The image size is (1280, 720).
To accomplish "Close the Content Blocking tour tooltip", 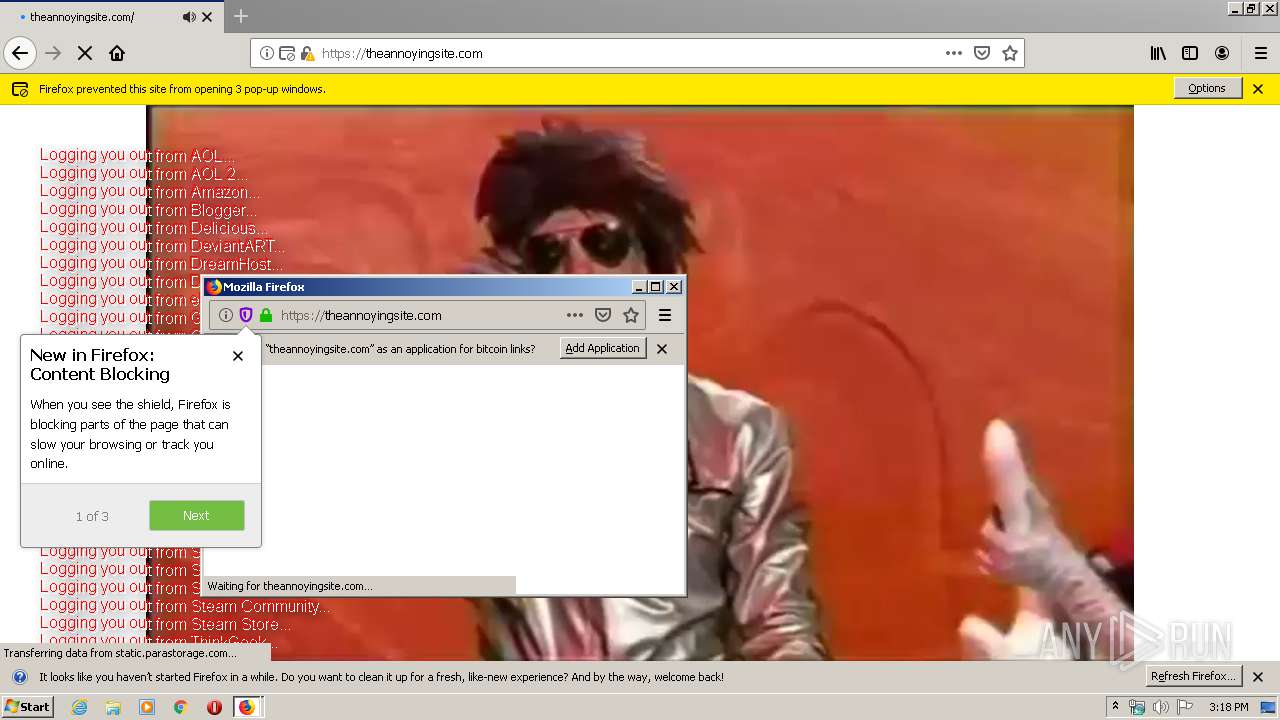I will (x=238, y=356).
